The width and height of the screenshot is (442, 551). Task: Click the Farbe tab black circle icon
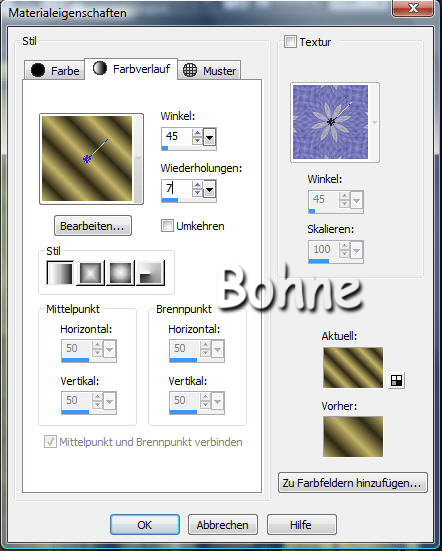pos(38,70)
